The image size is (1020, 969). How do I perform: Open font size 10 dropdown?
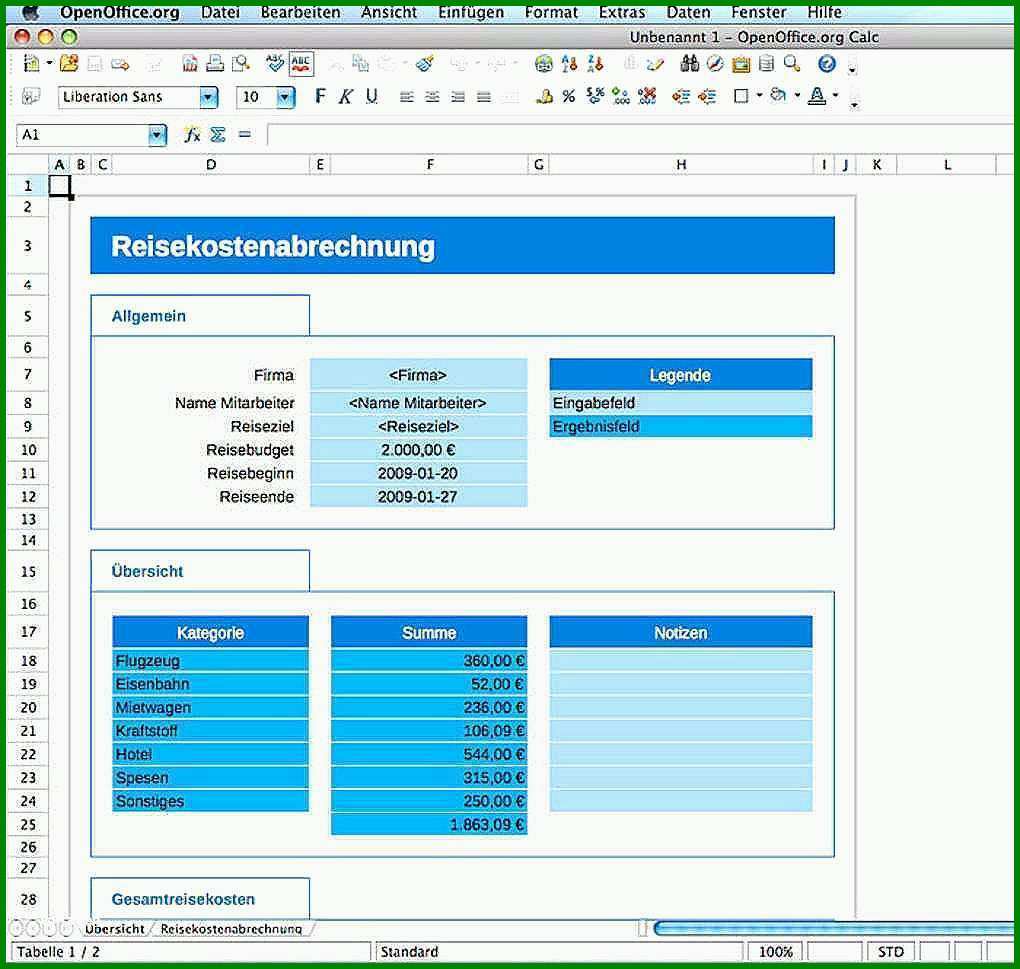tap(285, 98)
